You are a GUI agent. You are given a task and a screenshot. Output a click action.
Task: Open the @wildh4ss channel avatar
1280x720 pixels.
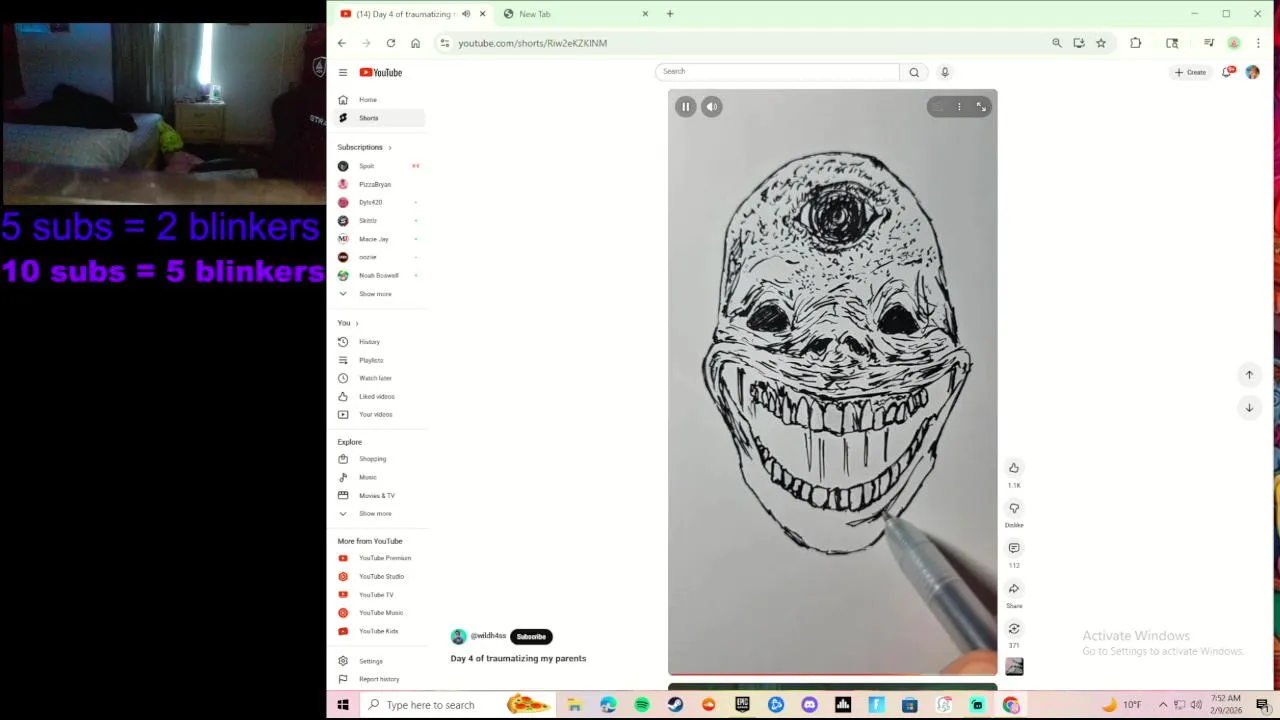click(458, 636)
